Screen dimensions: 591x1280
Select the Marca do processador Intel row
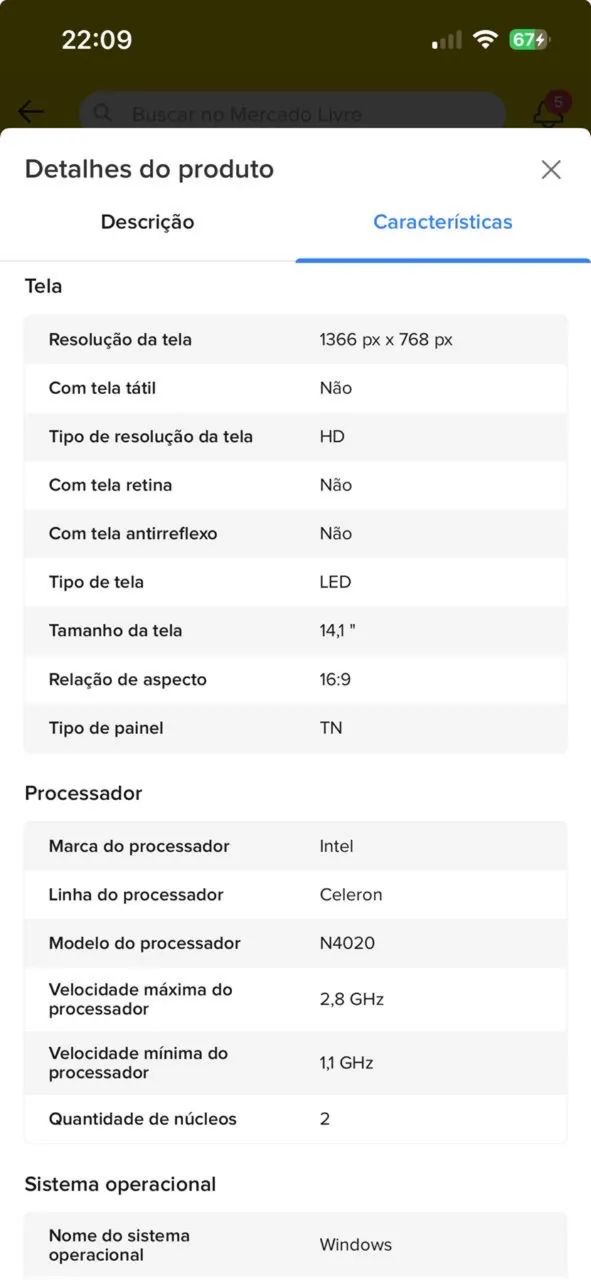click(295, 846)
